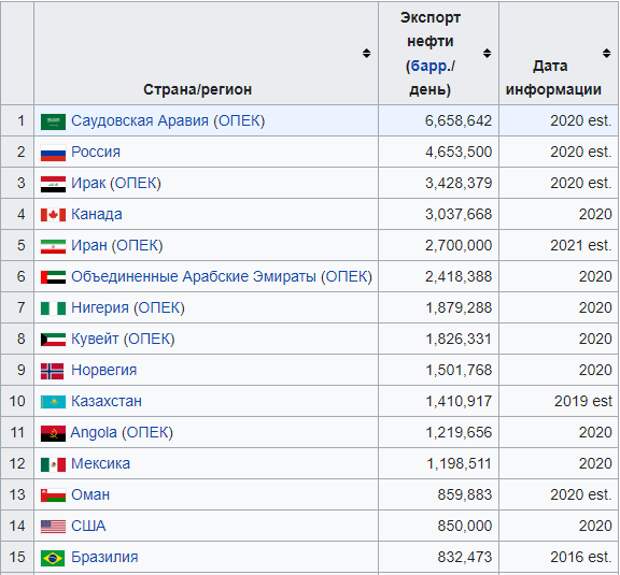Sort by Дата информации column arrows
The image size is (620, 575).
pos(607,53)
